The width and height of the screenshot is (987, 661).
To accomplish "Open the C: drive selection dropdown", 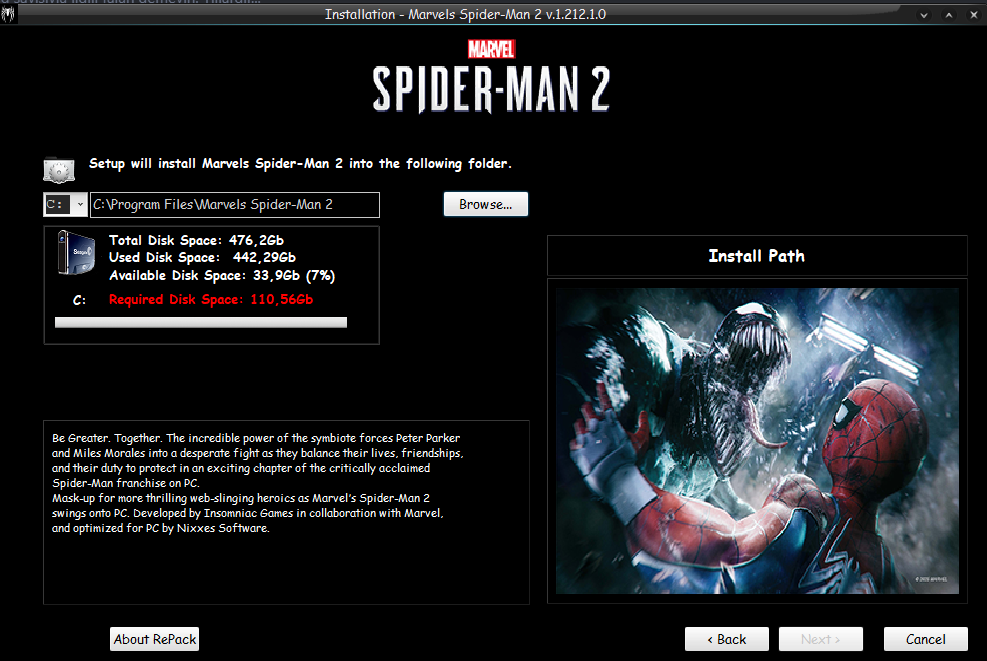I will pyautogui.click(x=65, y=205).
